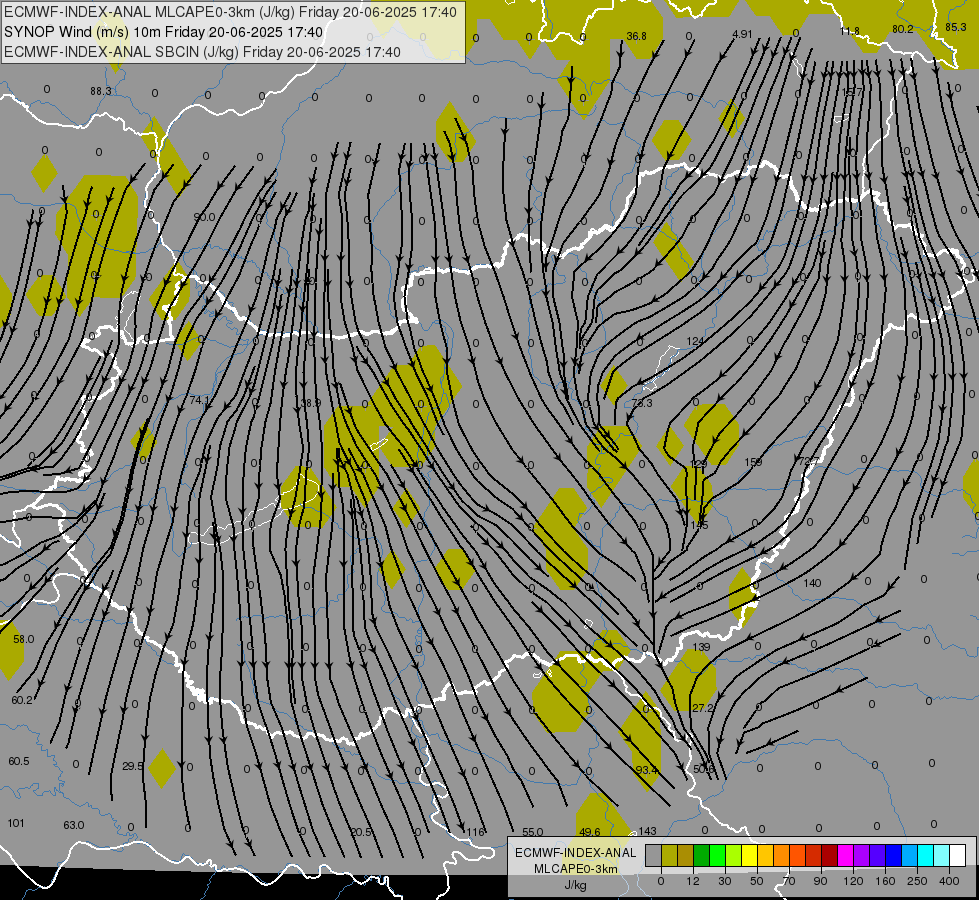Click the map value 27.2

703,708
